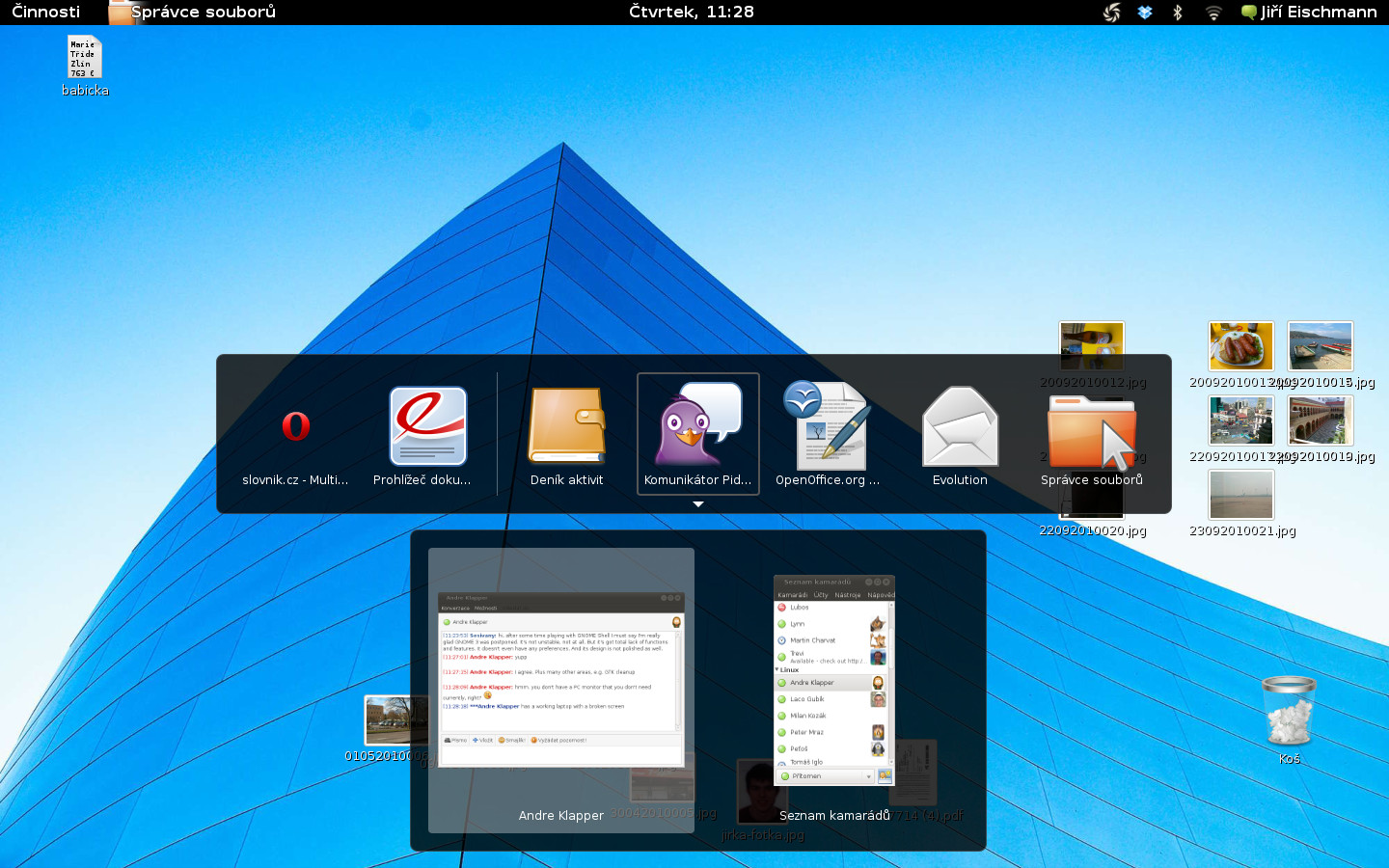The width and height of the screenshot is (1389, 868).
Task: Switch to the OpenOffice.org application
Action: pos(828,434)
